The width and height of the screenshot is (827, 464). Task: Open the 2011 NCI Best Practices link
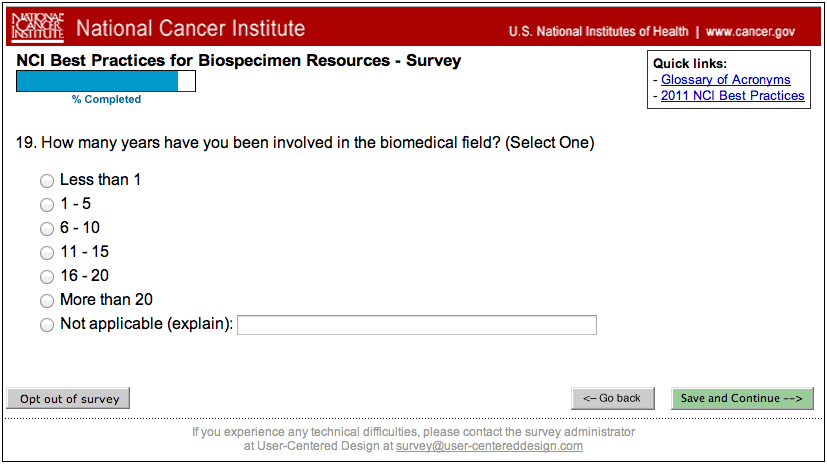point(732,96)
